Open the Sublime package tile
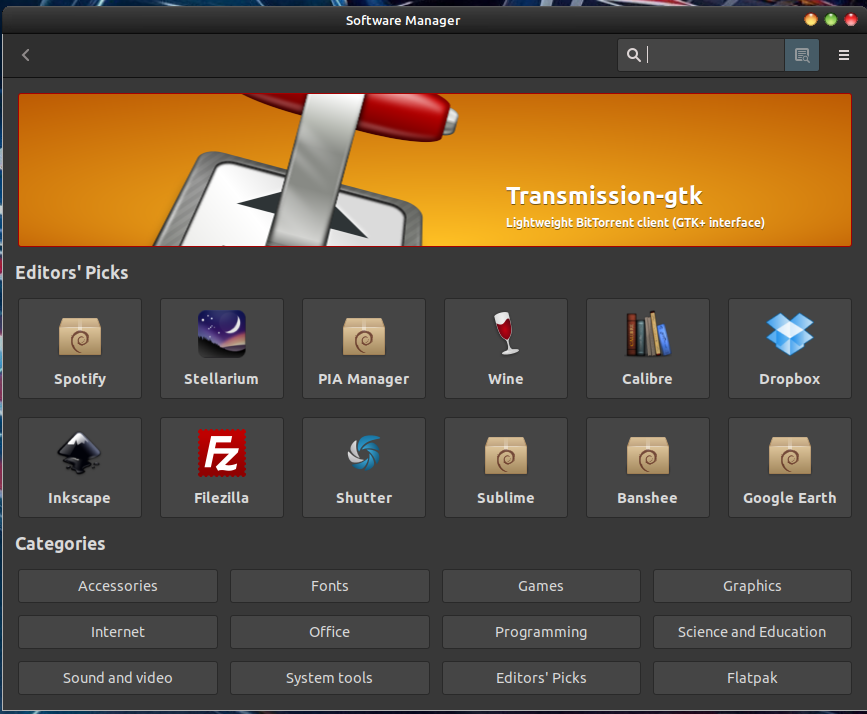Viewport: 867px width, 714px height. [506, 467]
